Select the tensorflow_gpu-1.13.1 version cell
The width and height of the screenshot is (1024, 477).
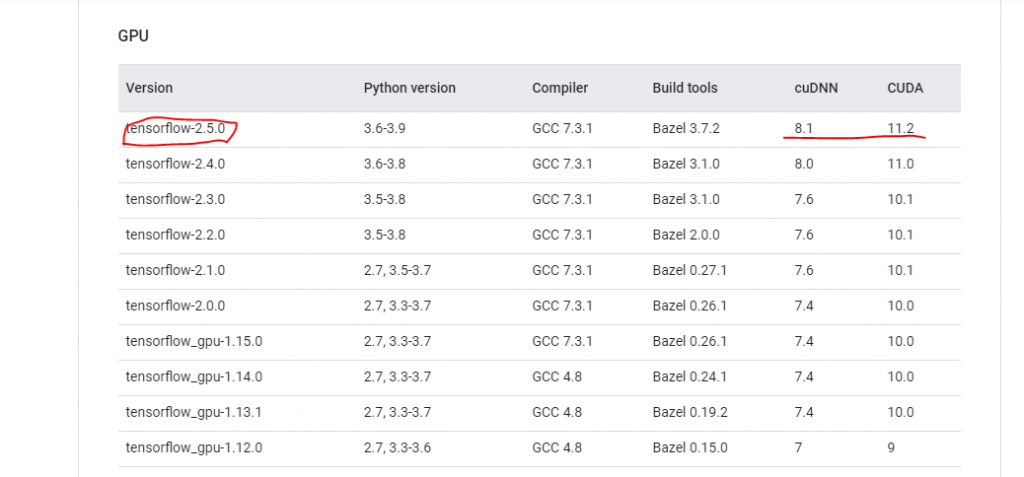pyautogui.click(x=193, y=412)
